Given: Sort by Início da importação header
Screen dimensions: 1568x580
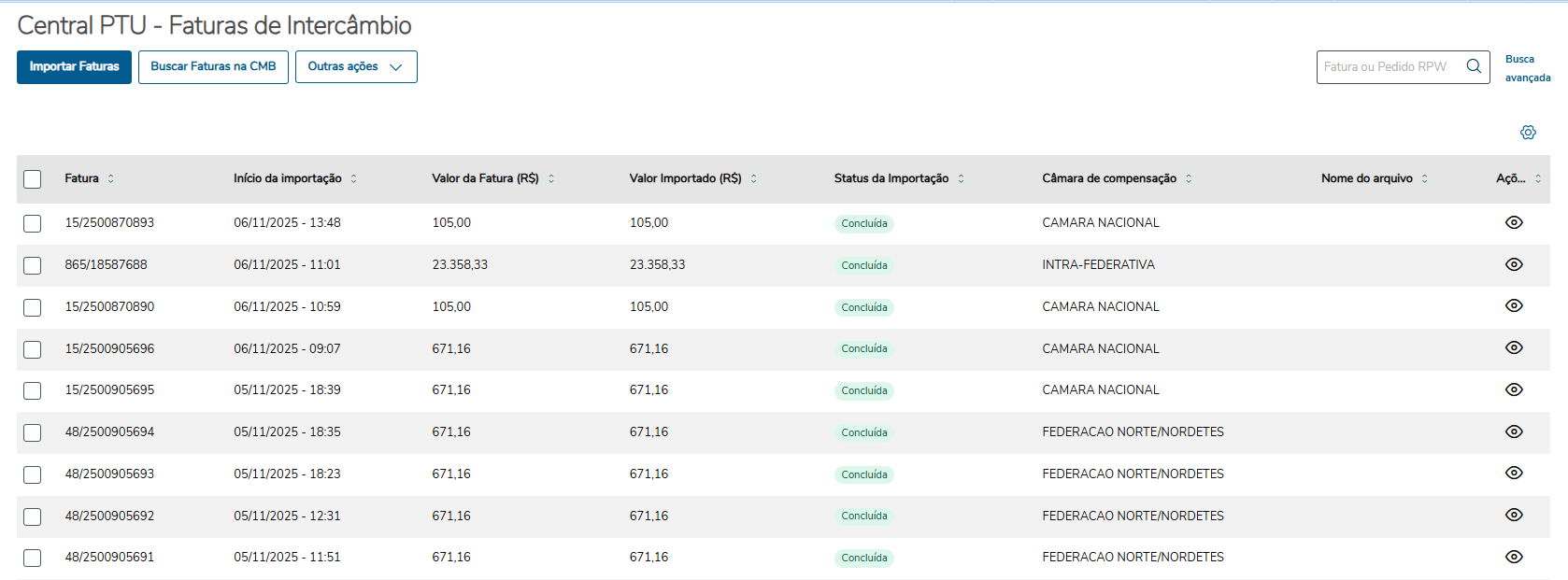Looking at the screenshot, I should click(x=353, y=178).
